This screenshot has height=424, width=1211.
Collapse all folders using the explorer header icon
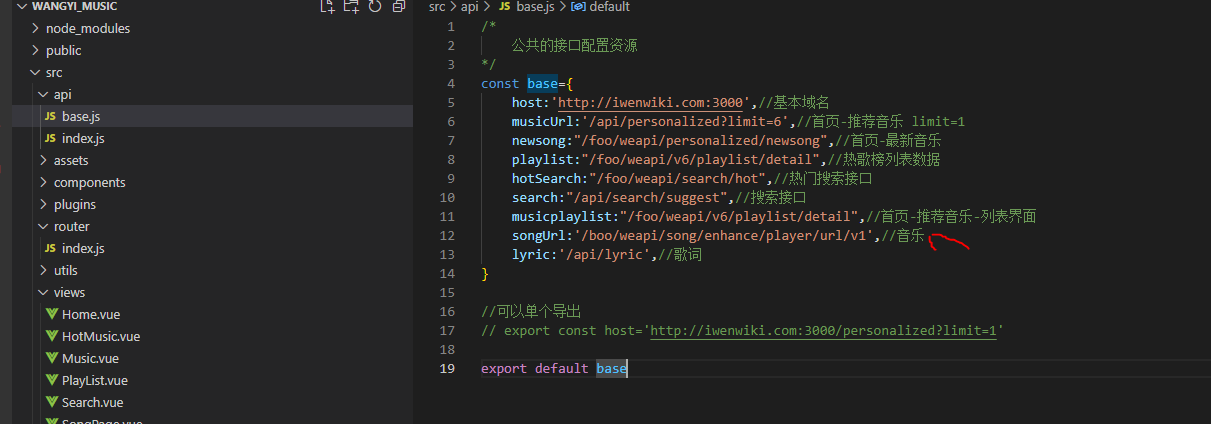click(x=399, y=7)
